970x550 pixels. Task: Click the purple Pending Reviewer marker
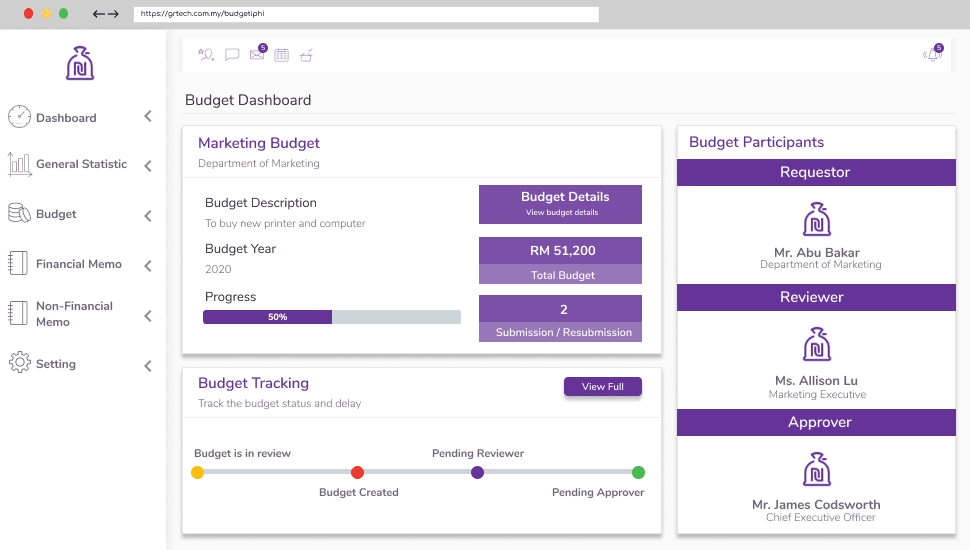(477, 473)
